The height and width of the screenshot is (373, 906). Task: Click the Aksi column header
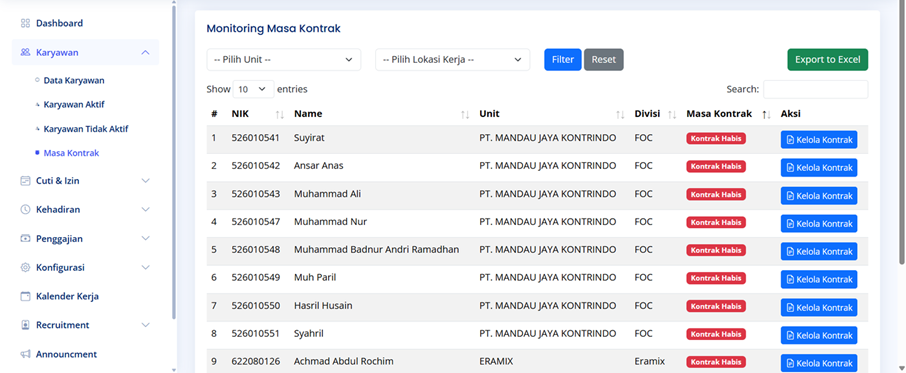pos(790,114)
